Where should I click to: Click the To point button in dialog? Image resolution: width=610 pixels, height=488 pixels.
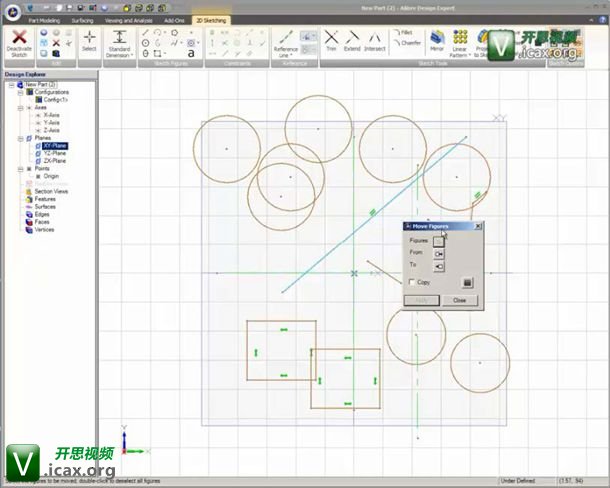pyautogui.click(x=439, y=267)
